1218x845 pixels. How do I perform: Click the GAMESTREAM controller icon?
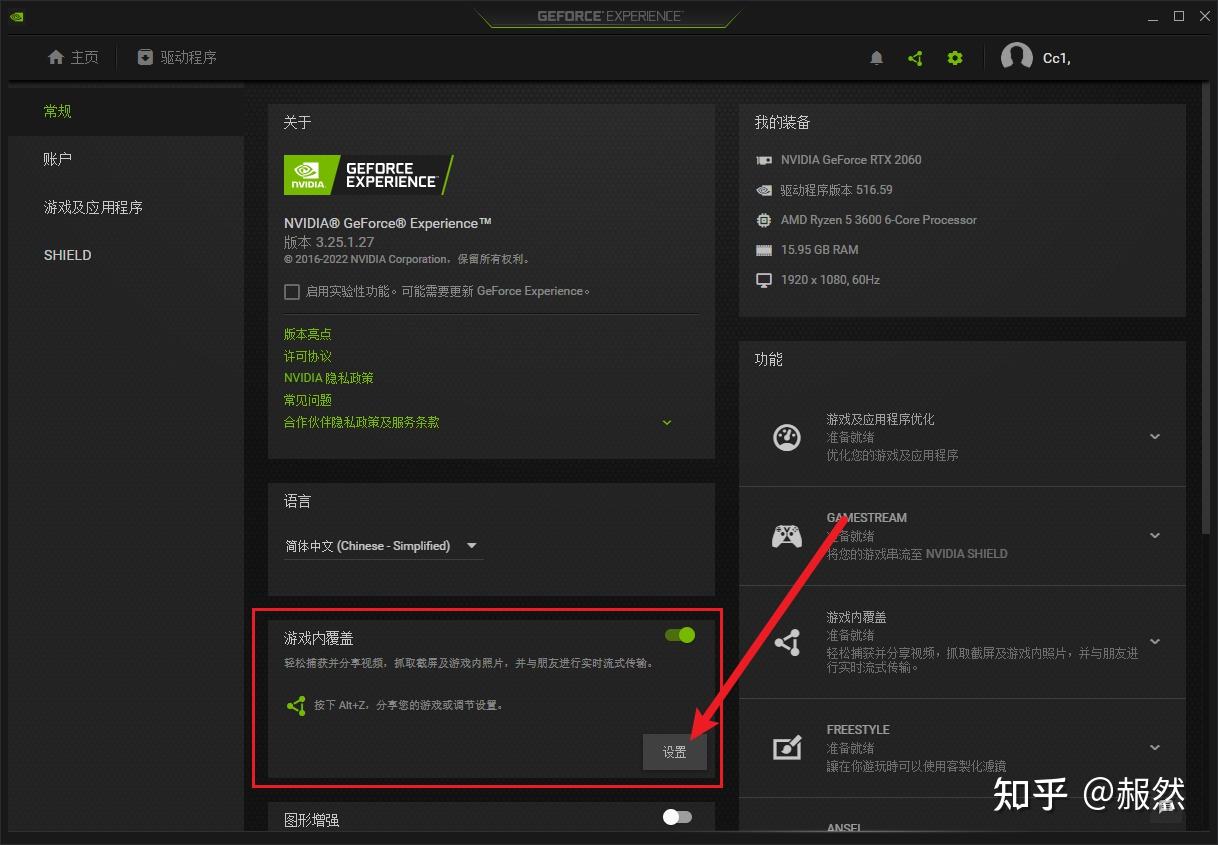pos(787,536)
